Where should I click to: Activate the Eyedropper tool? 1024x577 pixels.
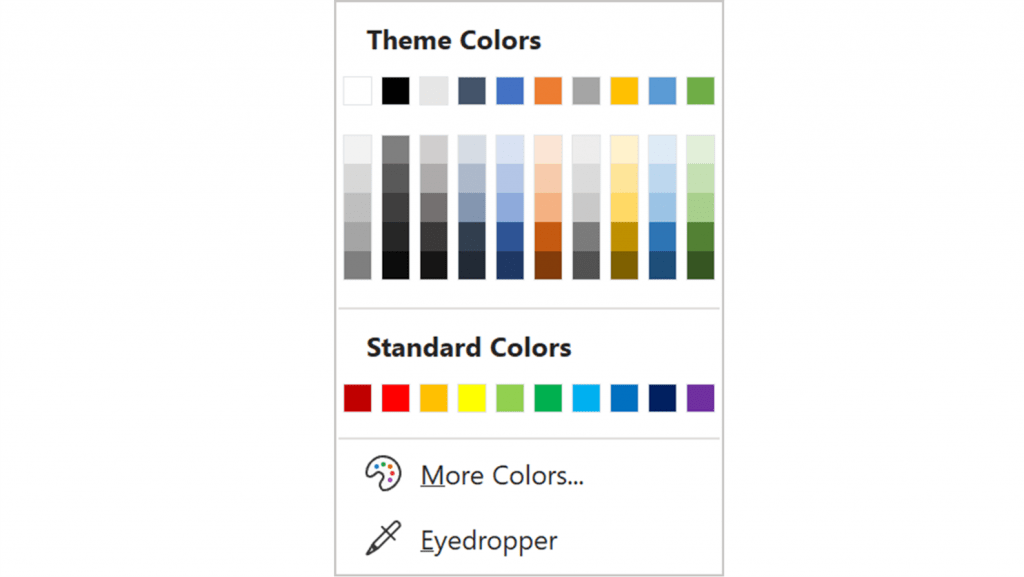click(x=488, y=540)
